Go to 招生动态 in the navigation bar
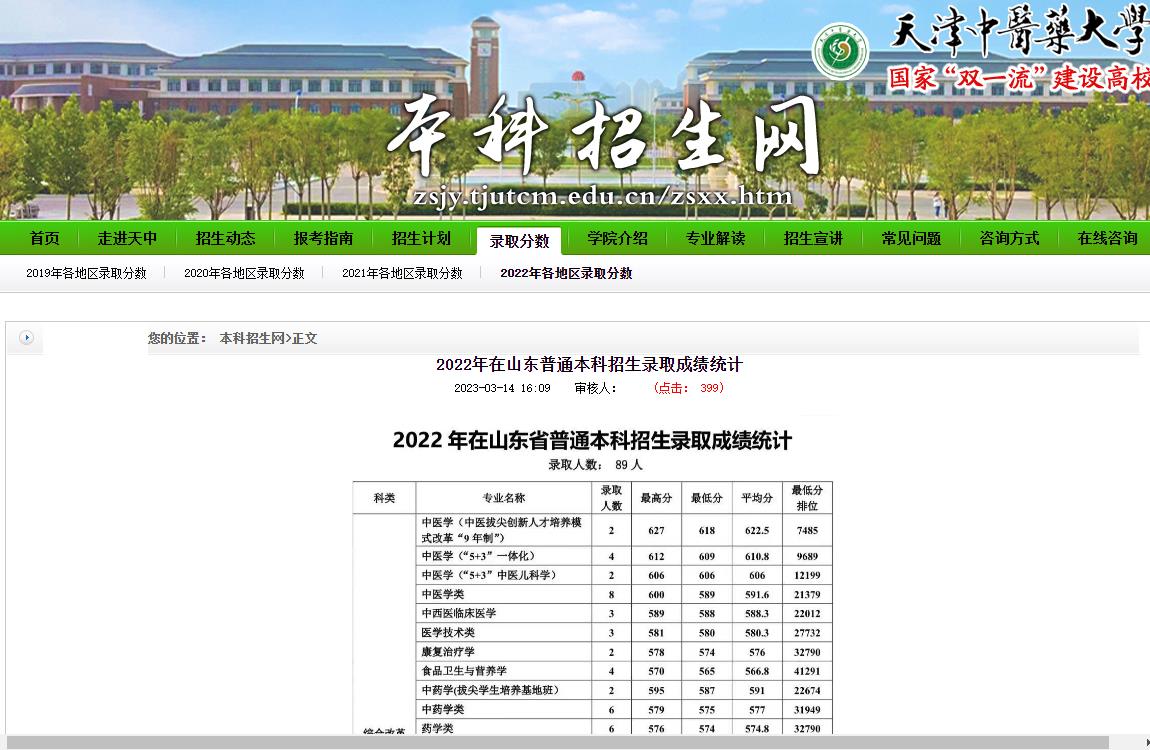This screenshot has width=1150, height=750. pos(225,238)
